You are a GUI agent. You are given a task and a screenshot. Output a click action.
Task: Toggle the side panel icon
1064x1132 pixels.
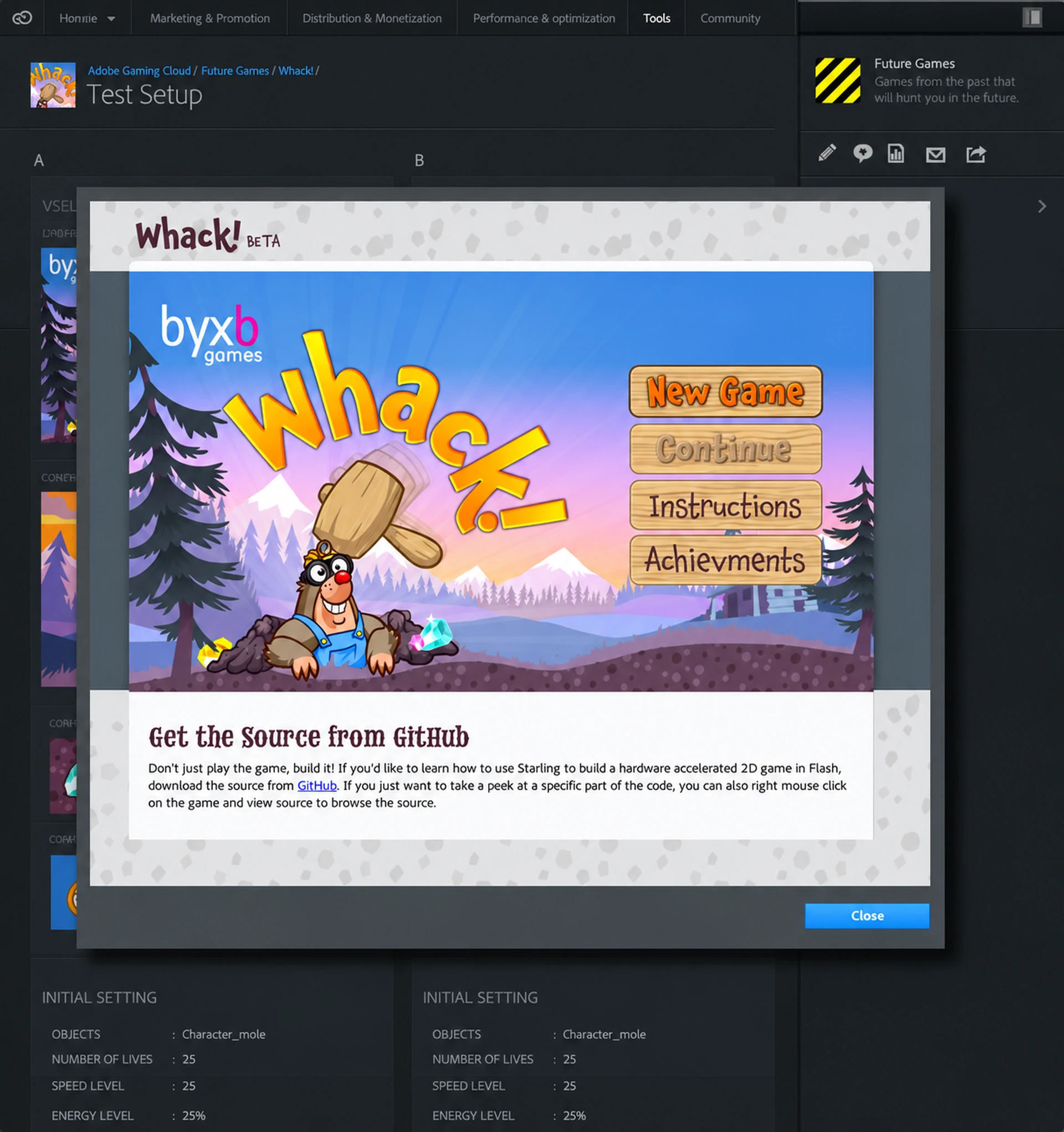(1032, 17)
